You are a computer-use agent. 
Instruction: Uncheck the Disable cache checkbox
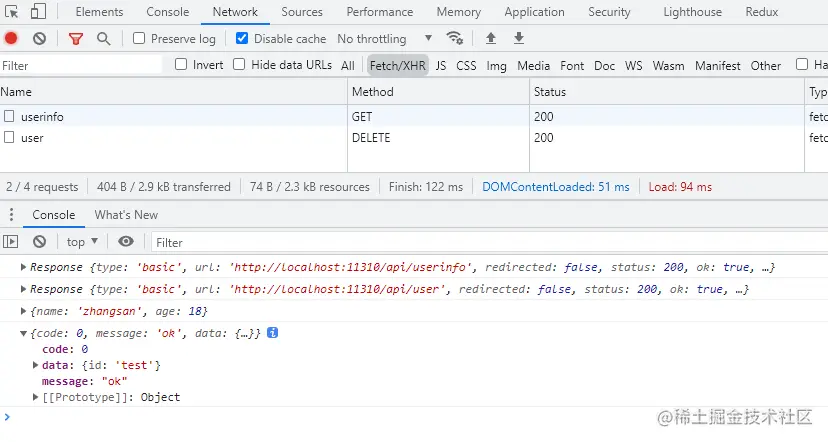[x=242, y=39]
